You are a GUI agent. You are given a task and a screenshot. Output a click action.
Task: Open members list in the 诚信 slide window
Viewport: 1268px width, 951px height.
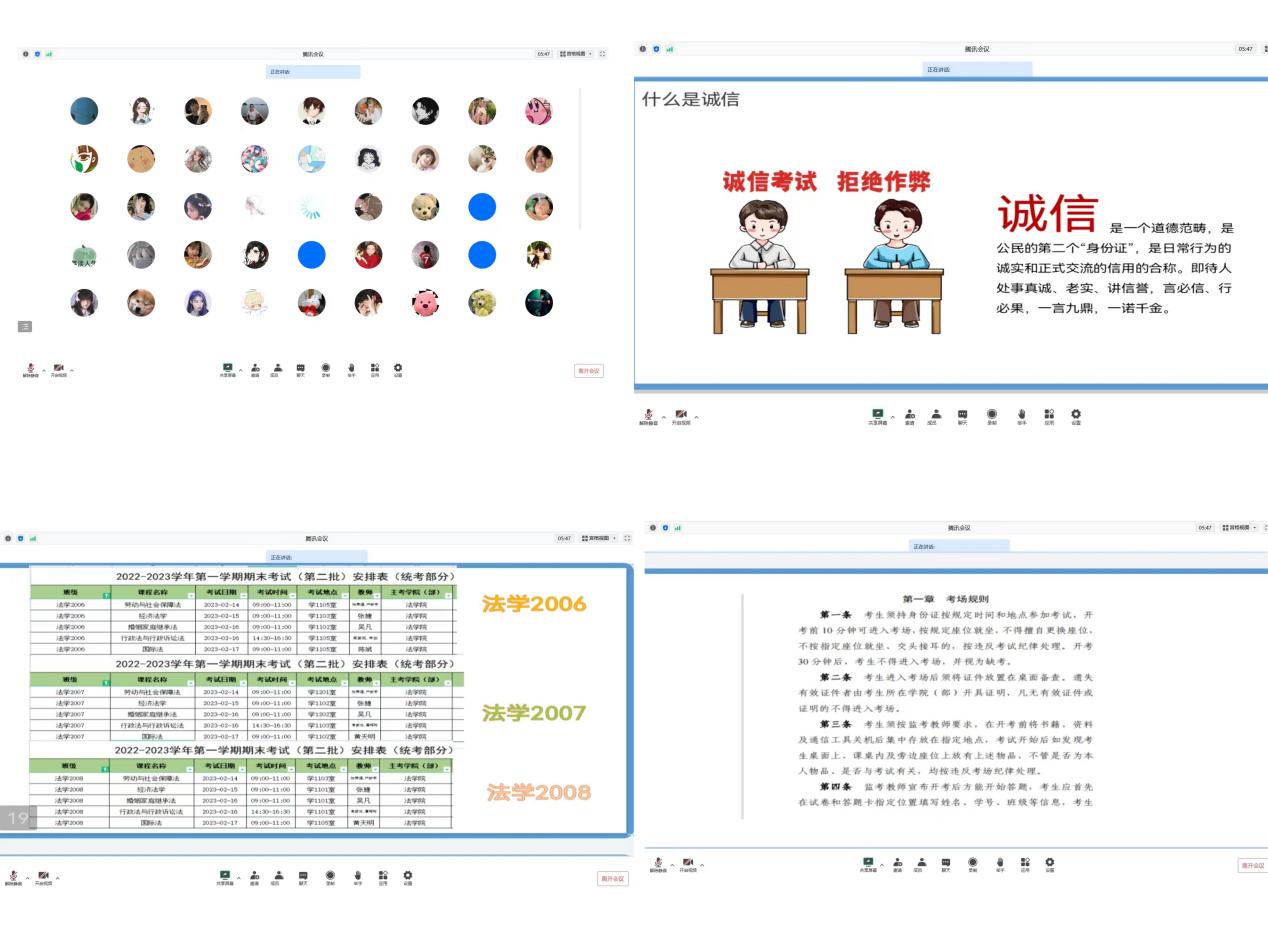click(x=936, y=414)
